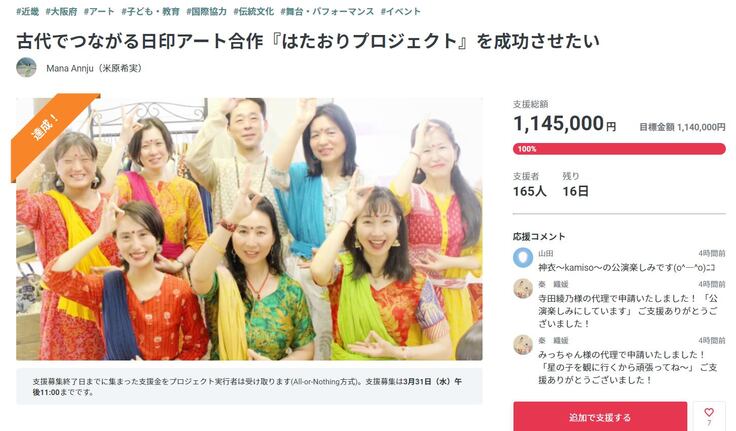
Task: Select the #国際協力 tag
Action: (x=206, y=12)
